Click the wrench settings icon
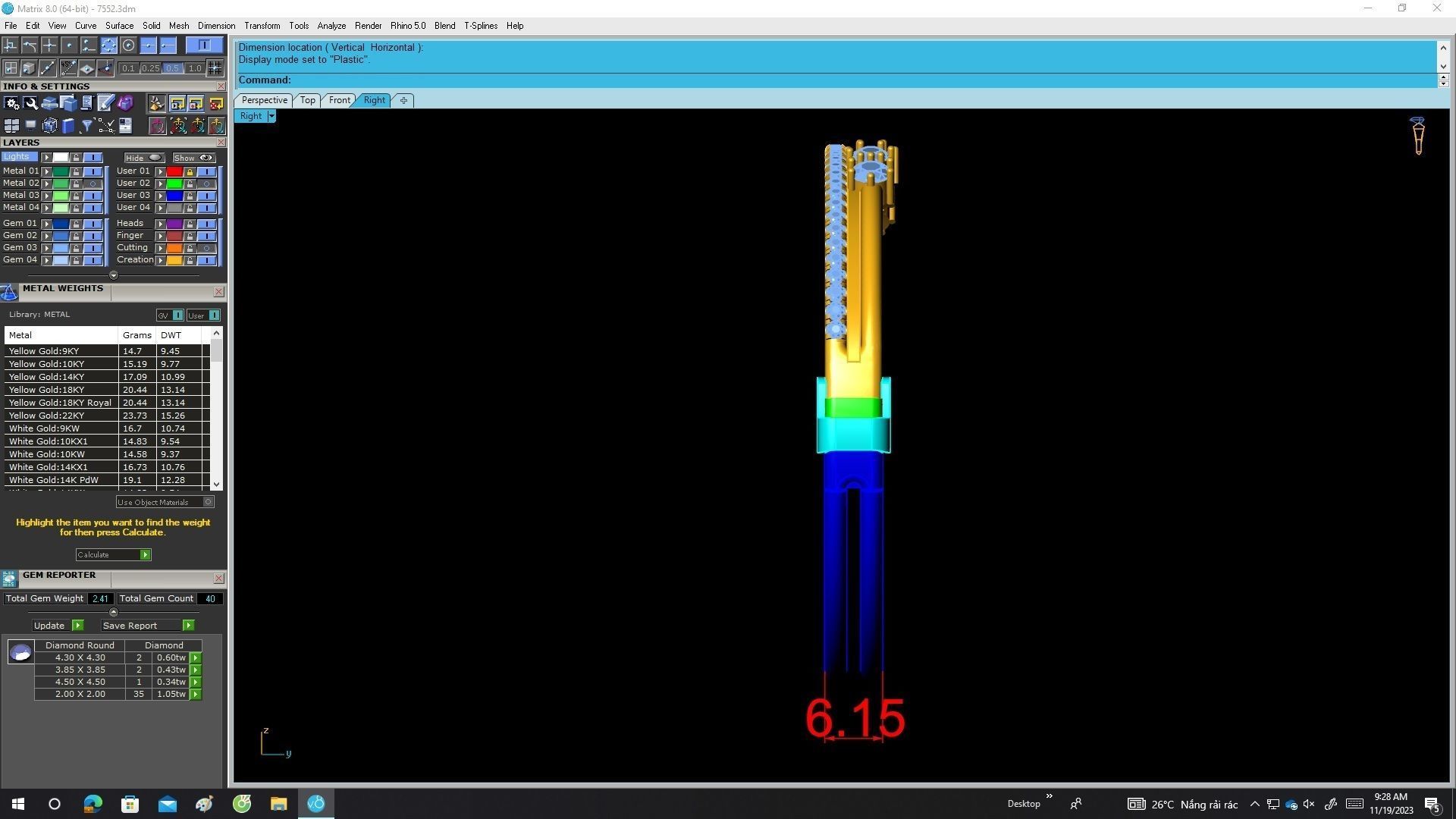 coord(31,103)
